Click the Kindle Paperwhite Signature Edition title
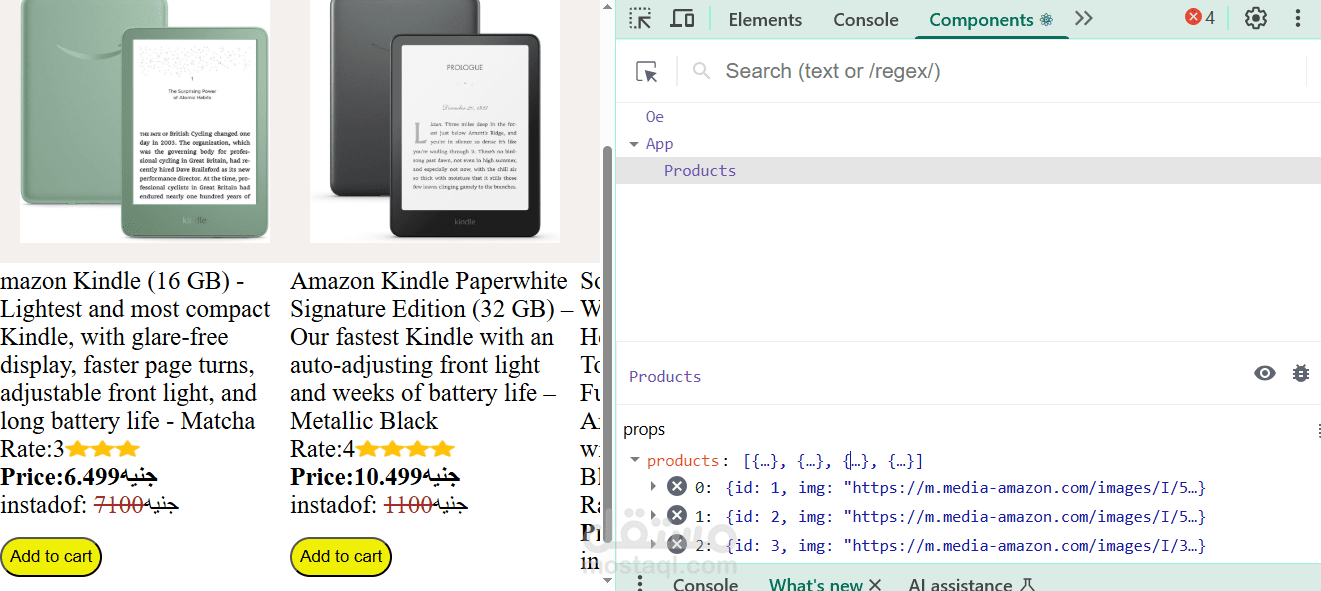1321x591 pixels. point(431,351)
